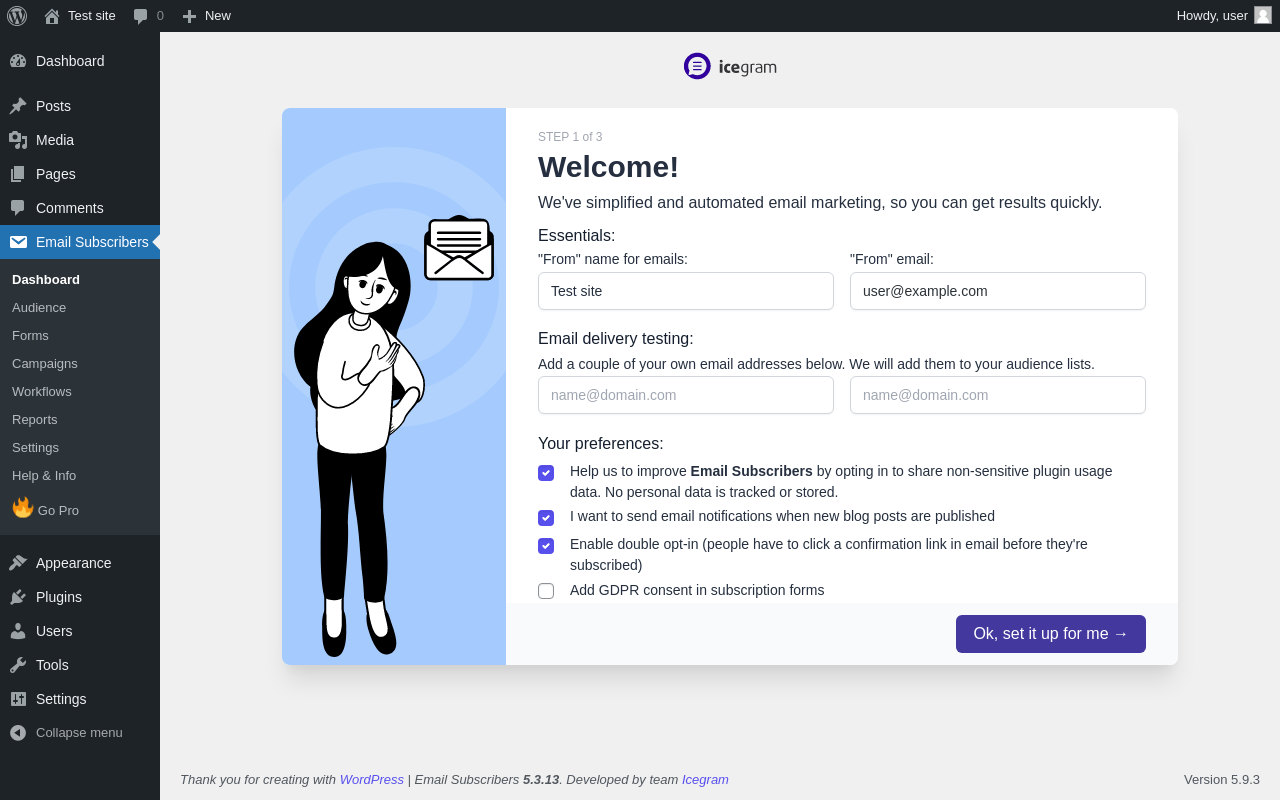Uncheck new blog post notifications checkbox
Viewport: 1280px width, 800px height.
click(546, 518)
